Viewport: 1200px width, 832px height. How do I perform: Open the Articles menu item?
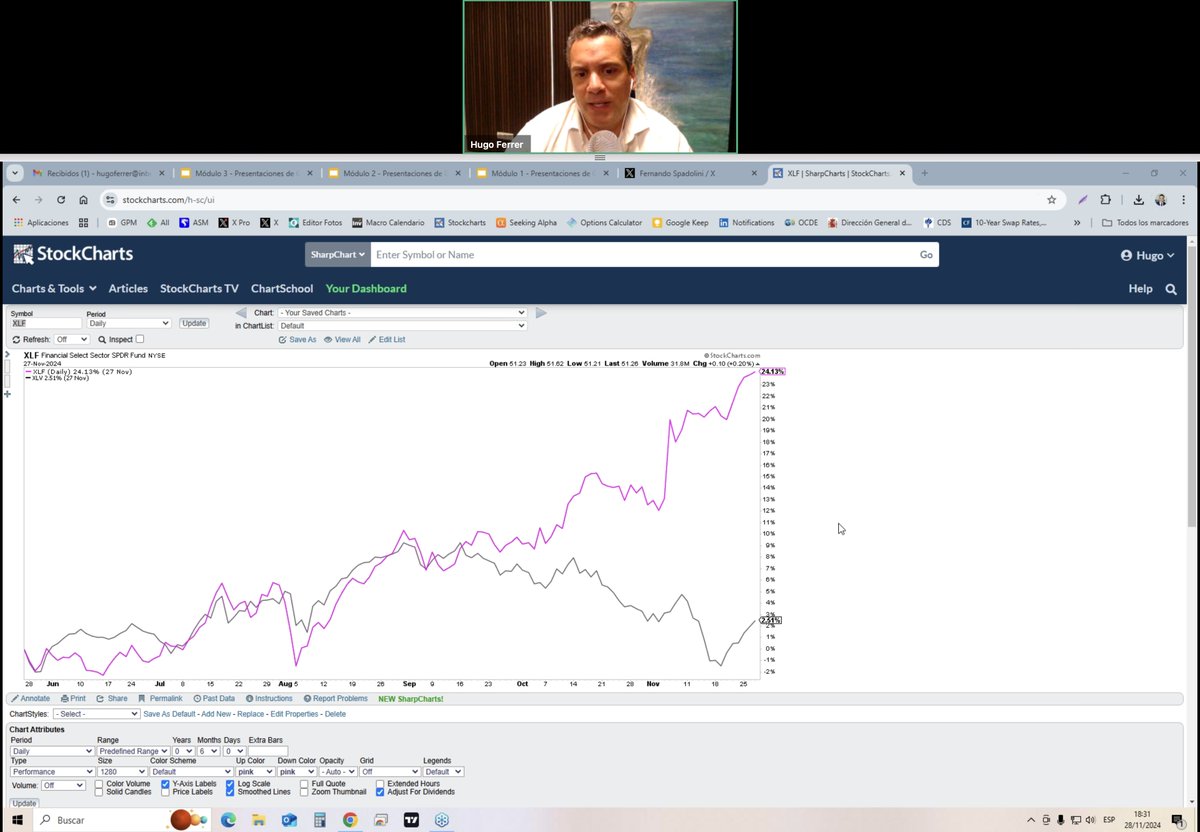128,289
